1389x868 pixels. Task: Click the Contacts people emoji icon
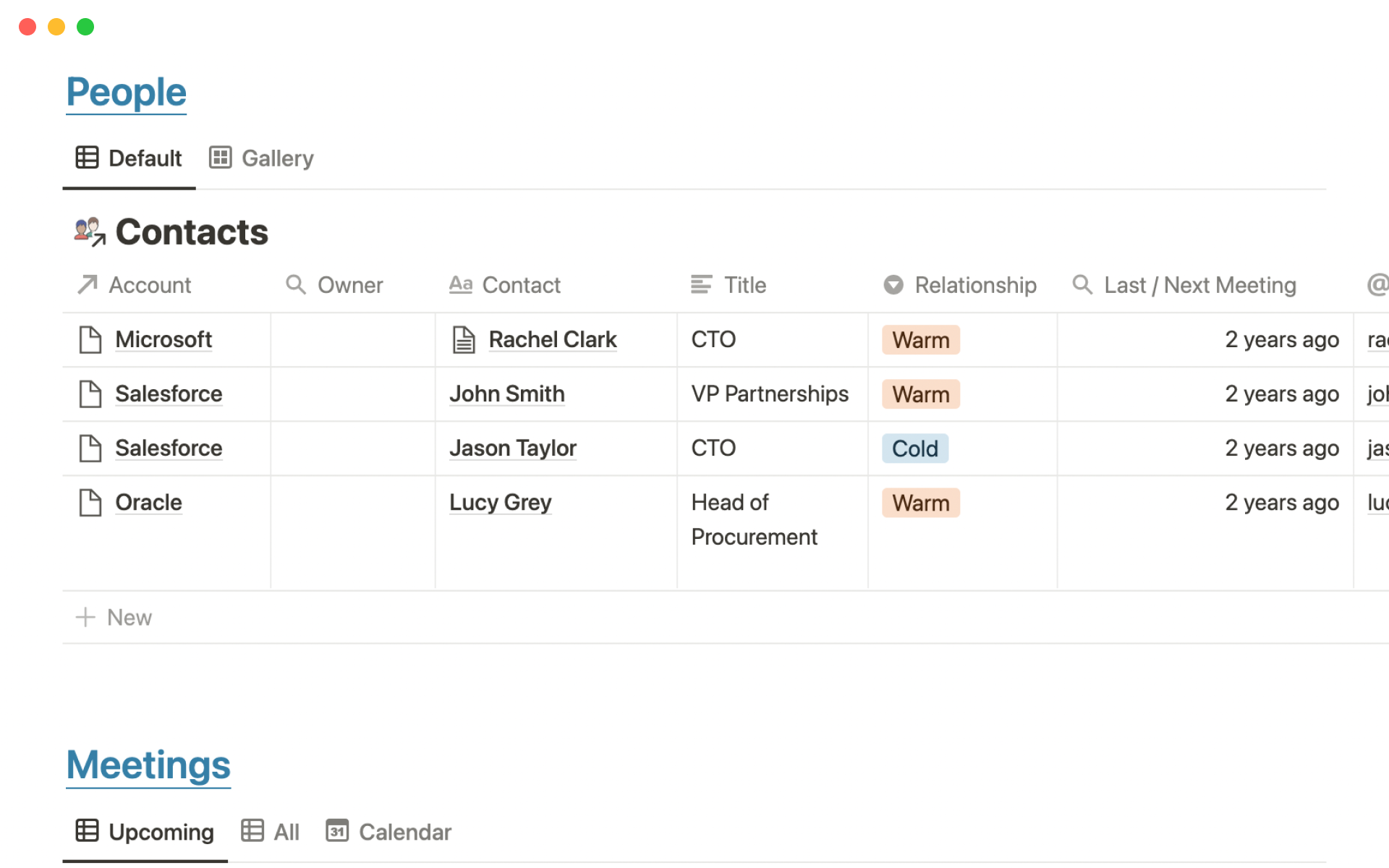tap(90, 231)
